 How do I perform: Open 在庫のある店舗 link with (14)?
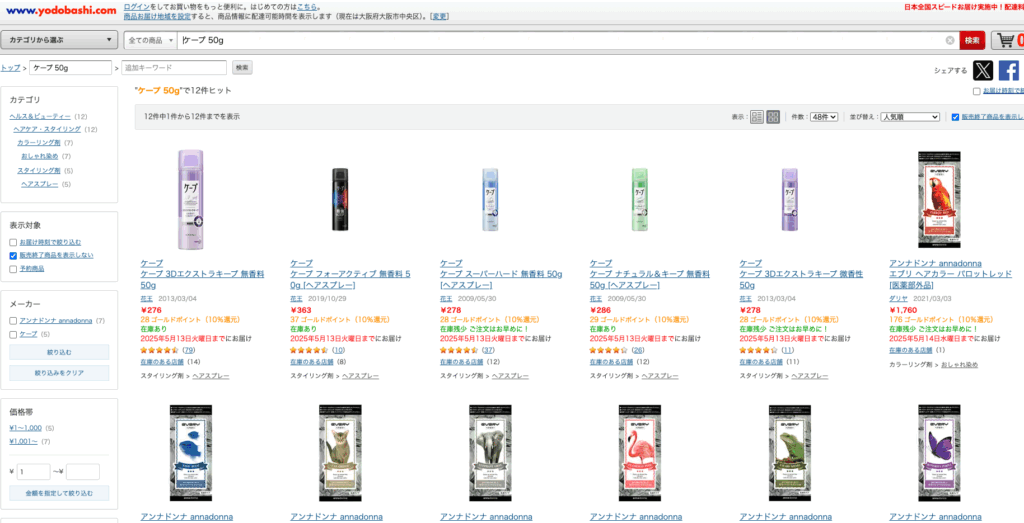pos(162,362)
